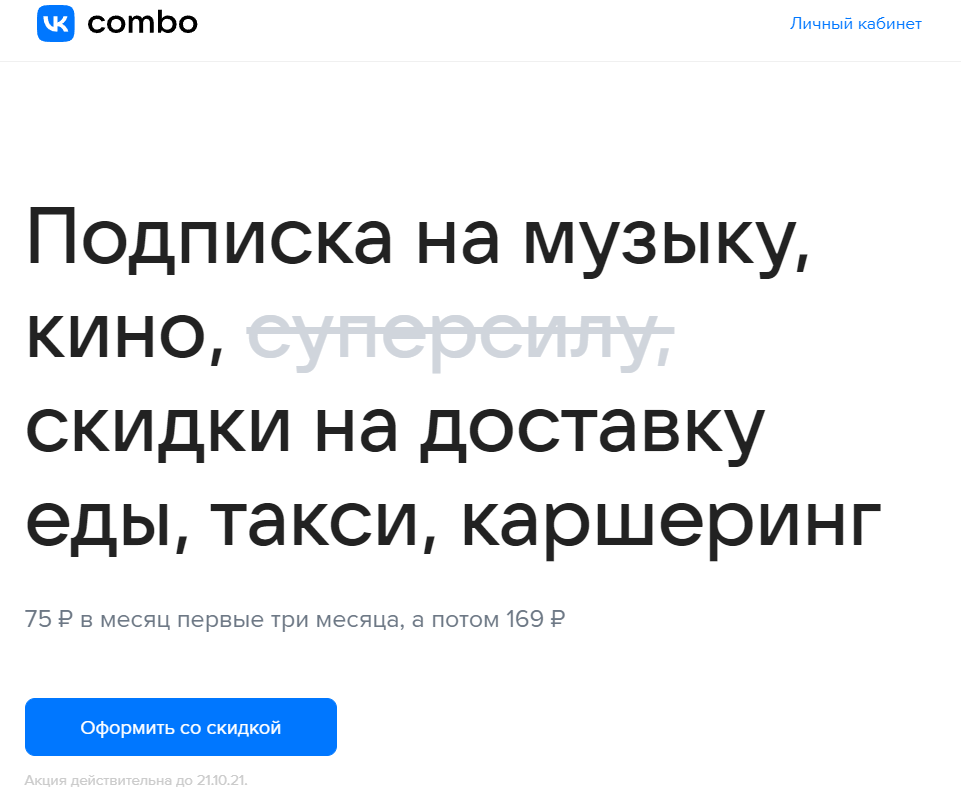The height and width of the screenshot is (790, 961).
Task: Click the Оформить со скидкой button
Action: click(x=181, y=727)
